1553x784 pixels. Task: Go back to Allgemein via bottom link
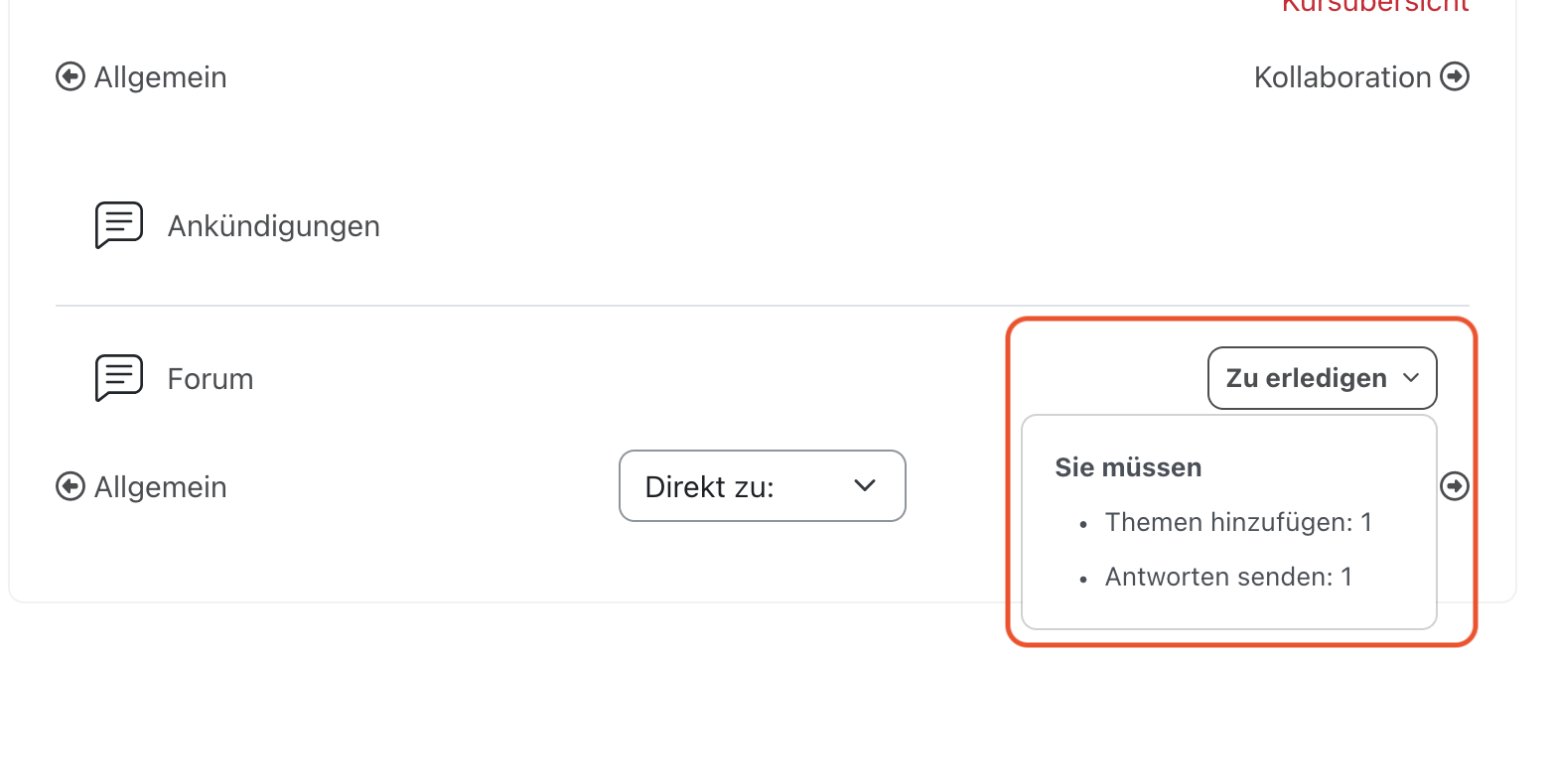click(161, 487)
